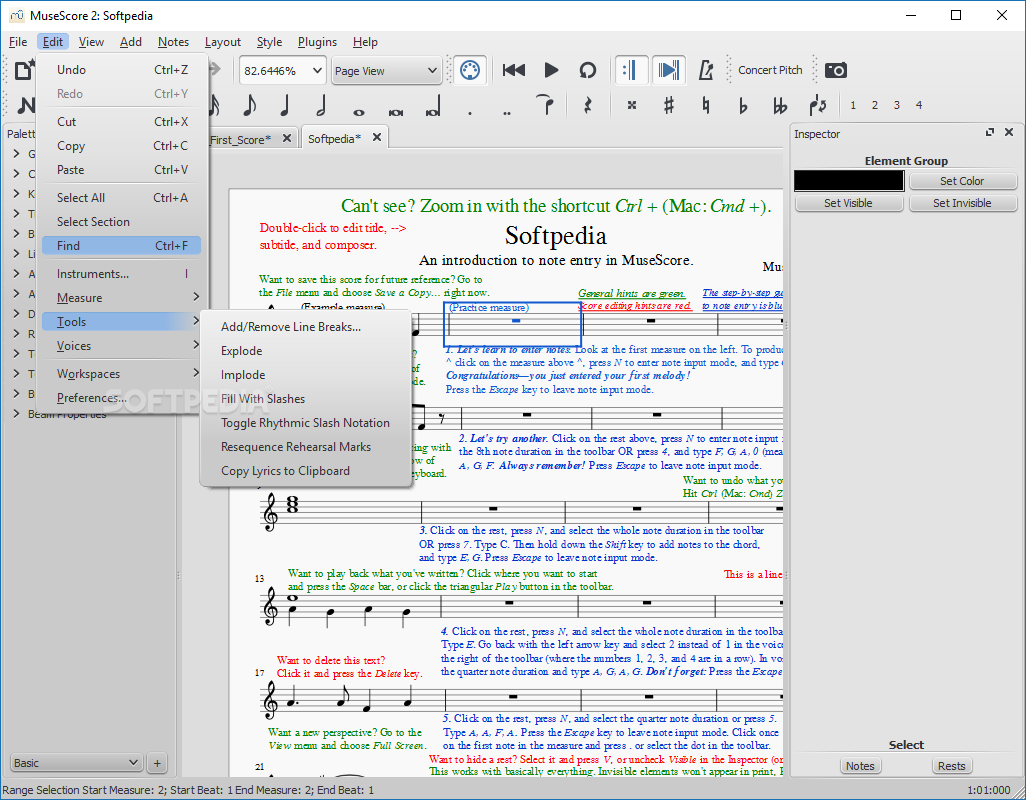Select the longa note duration

tap(433, 107)
